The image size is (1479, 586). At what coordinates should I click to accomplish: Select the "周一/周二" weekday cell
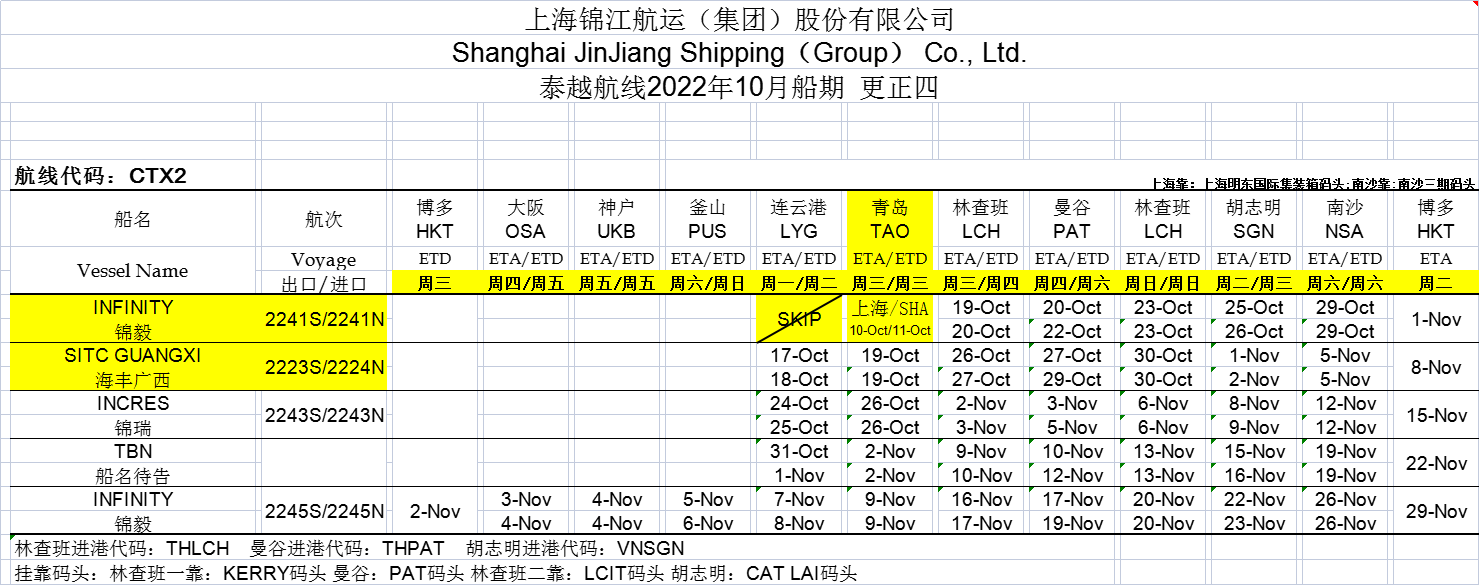[x=798, y=283]
